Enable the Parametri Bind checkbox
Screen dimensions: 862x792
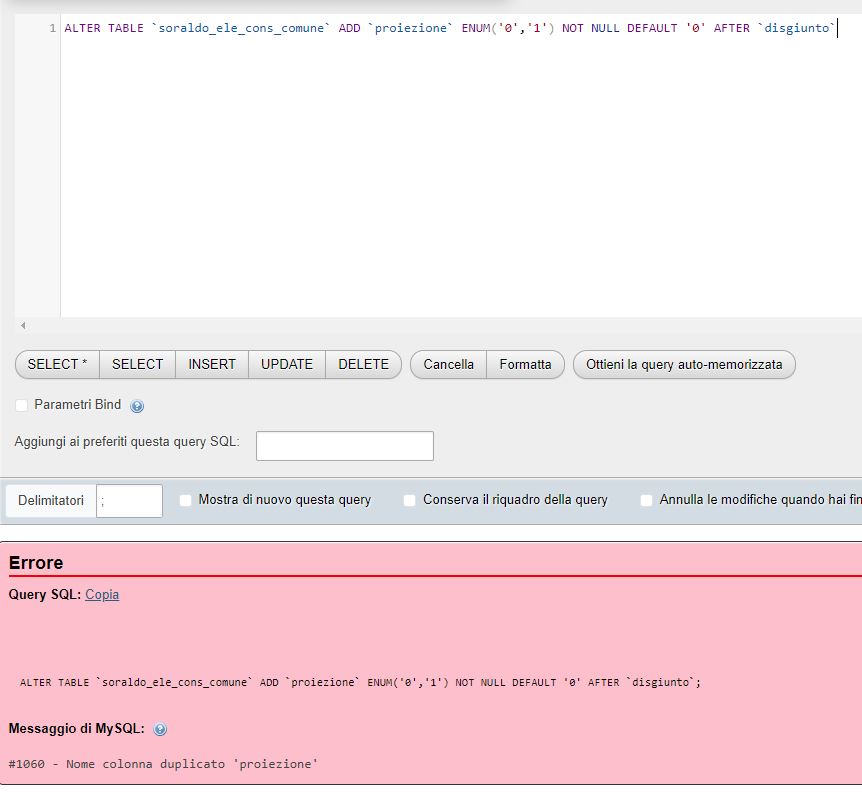(22, 405)
